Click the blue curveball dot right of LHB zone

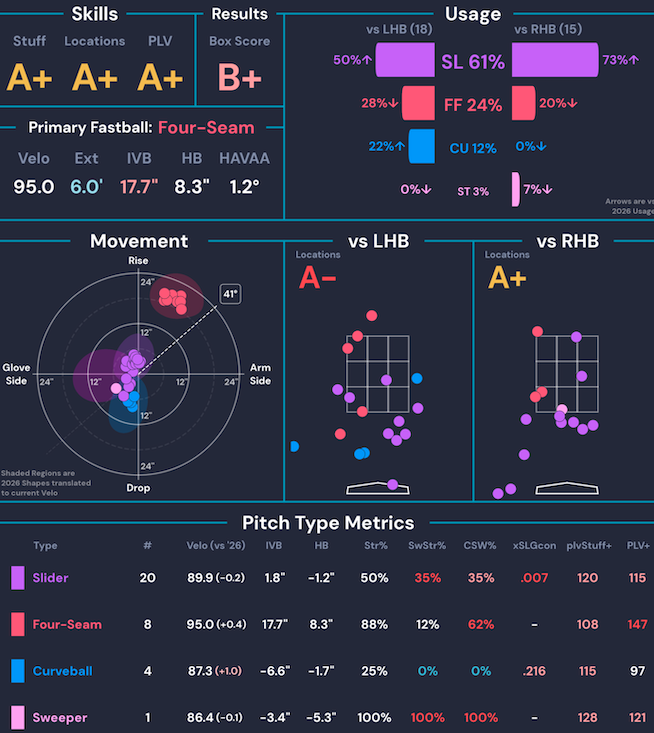pyautogui.click(x=417, y=378)
